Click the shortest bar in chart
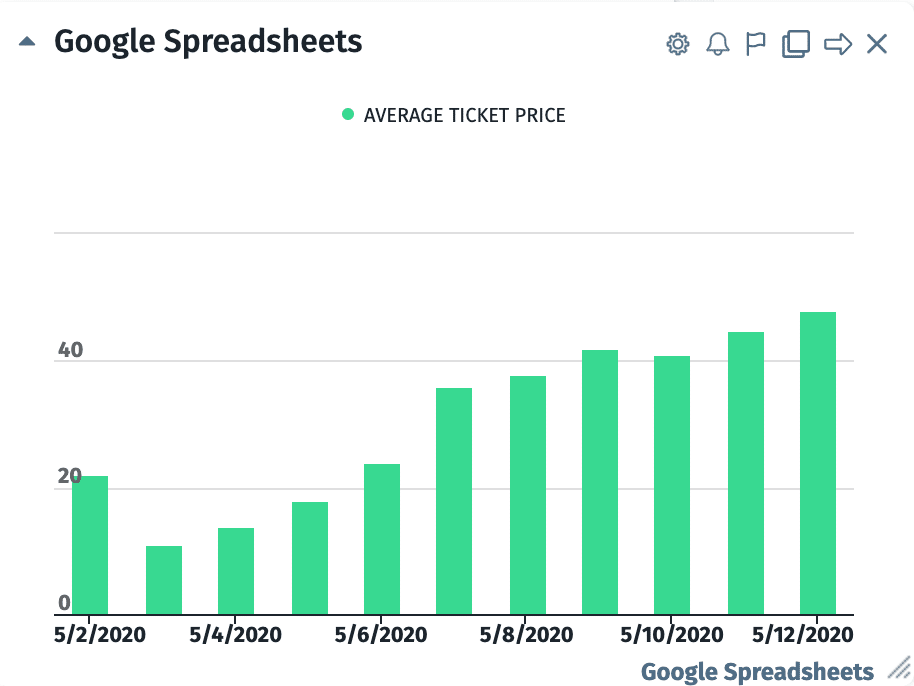The width and height of the screenshot is (914, 686). click(x=164, y=580)
